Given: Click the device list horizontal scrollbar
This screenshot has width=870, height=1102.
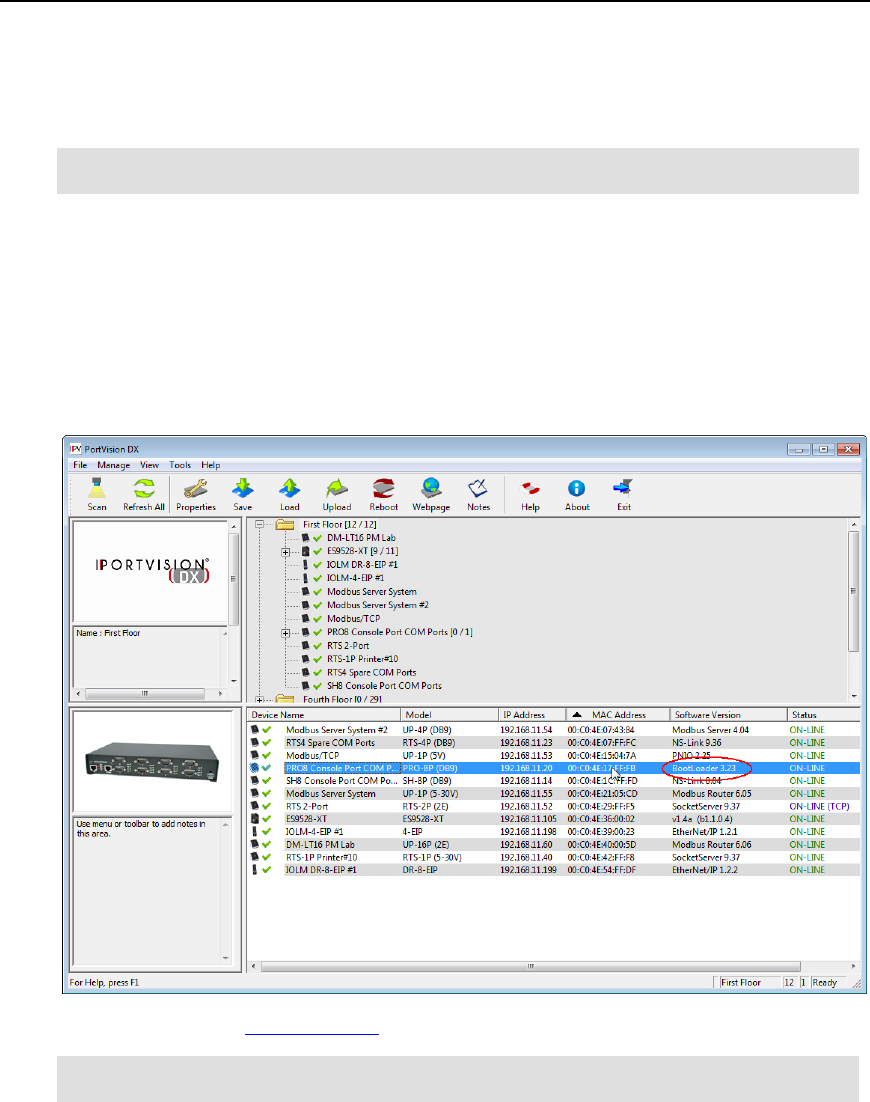Looking at the screenshot, I should point(531,966).
